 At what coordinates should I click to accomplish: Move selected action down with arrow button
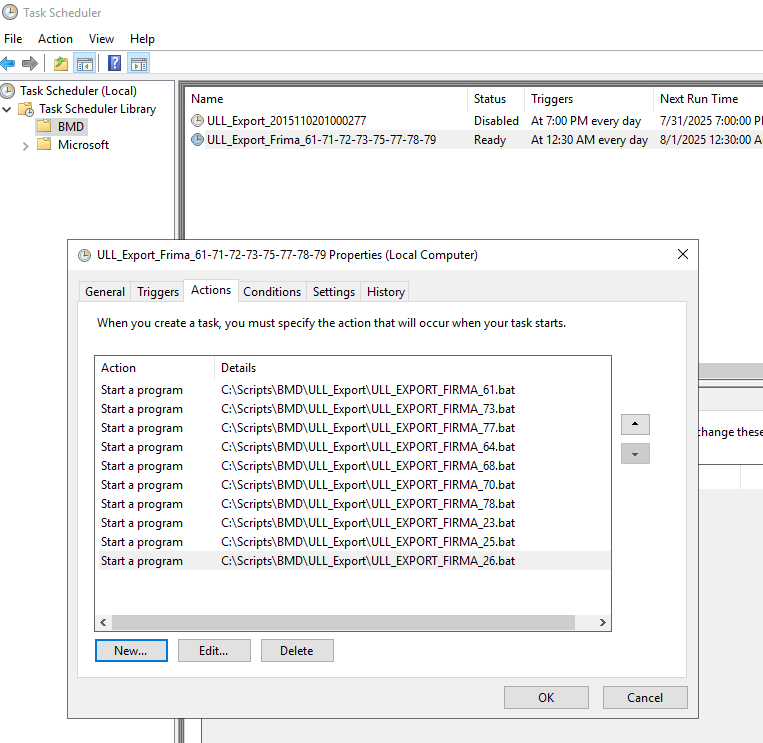tap(635, 454)
